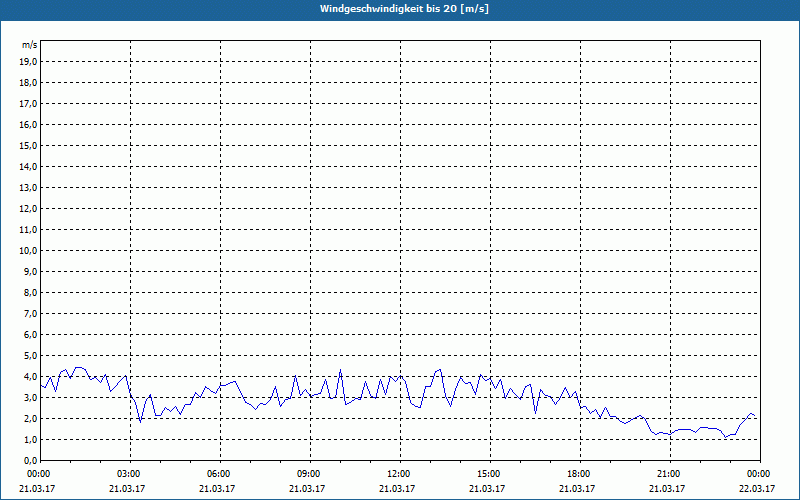Click the 18,0 y-axis label
Viewport: 800px width, 500px height.
pos(28,83)
